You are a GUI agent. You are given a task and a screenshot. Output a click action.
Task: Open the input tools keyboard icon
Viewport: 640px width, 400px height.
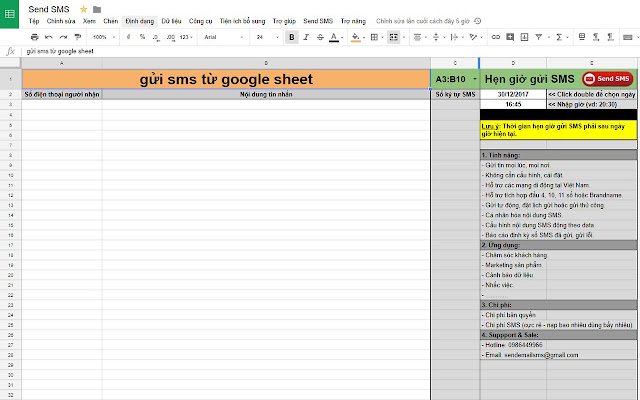[x=628, y=37]
